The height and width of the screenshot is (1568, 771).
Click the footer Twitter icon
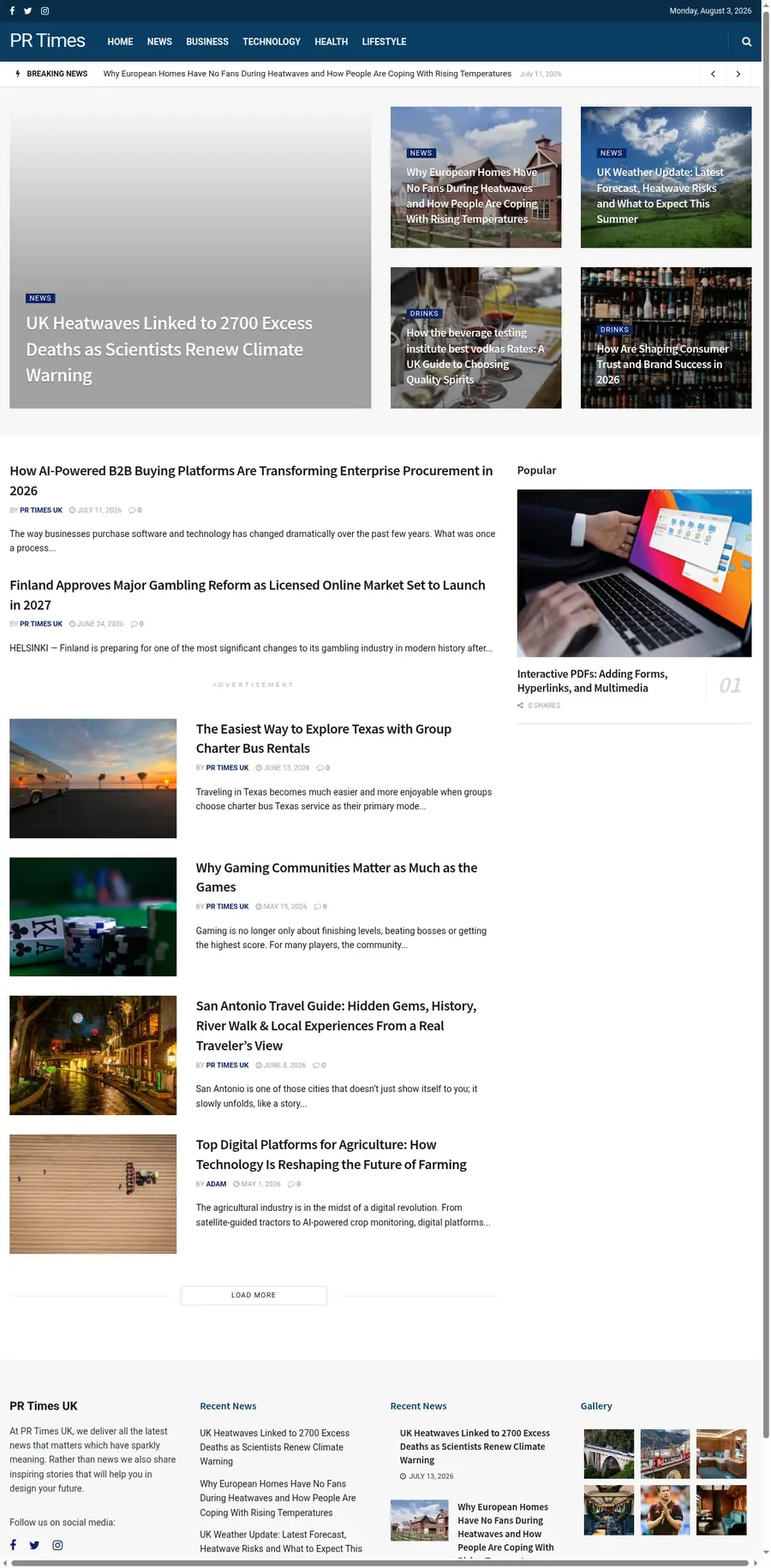pos(34,1545)
